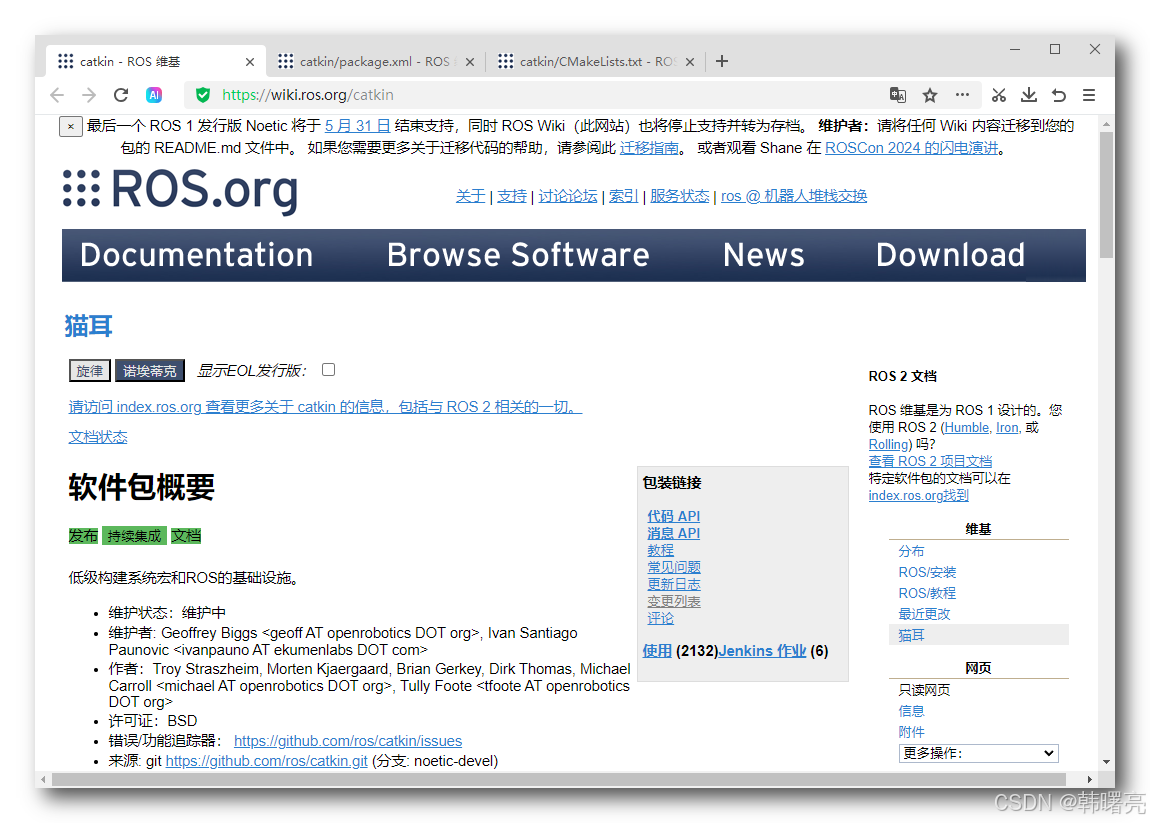
Task: Open the 消息 API link
Action: (x=673, y=533)
